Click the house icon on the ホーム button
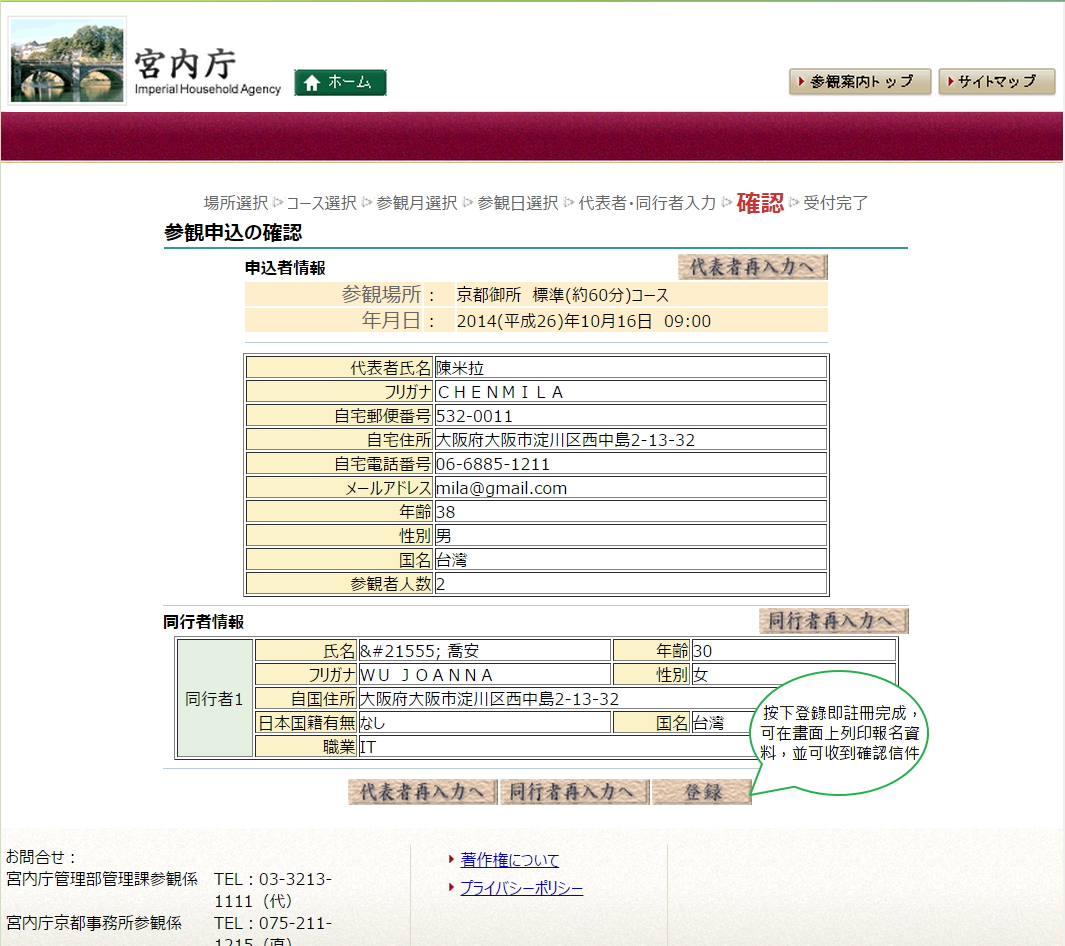Screen dimensions: 1065x946 [x=312, y=83]
